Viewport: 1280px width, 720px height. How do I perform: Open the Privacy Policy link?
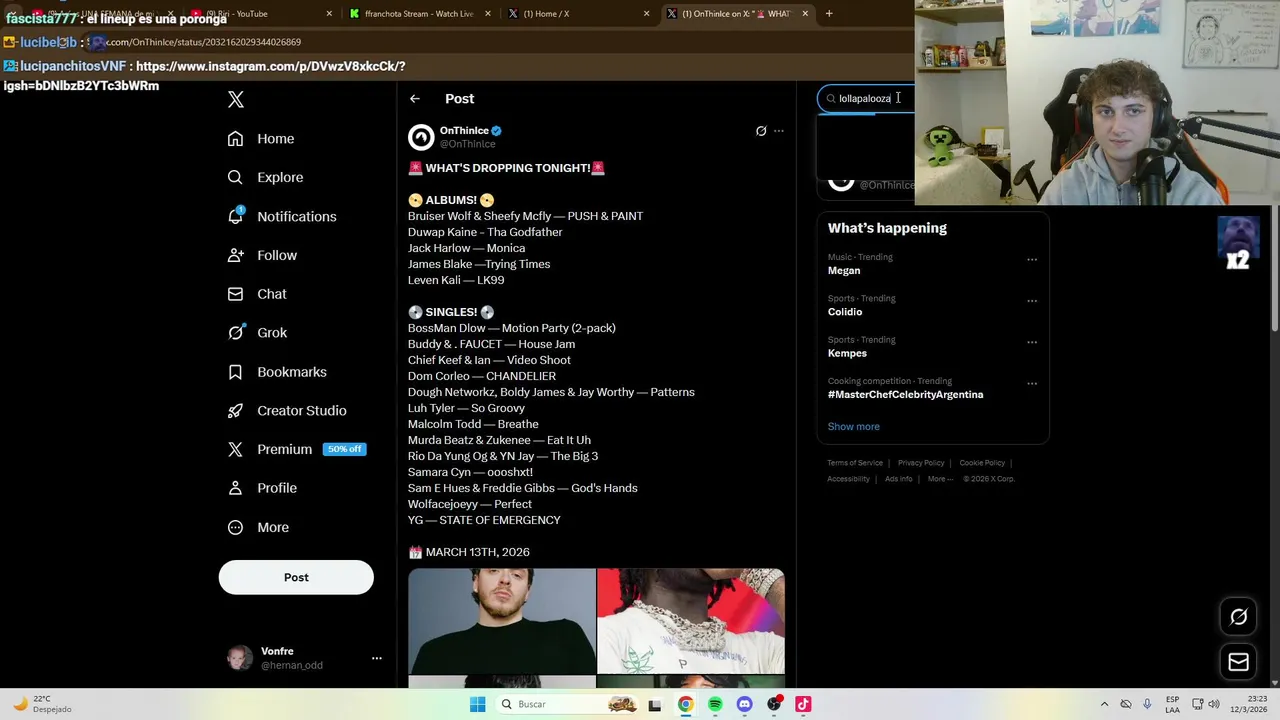pos(921,463)
